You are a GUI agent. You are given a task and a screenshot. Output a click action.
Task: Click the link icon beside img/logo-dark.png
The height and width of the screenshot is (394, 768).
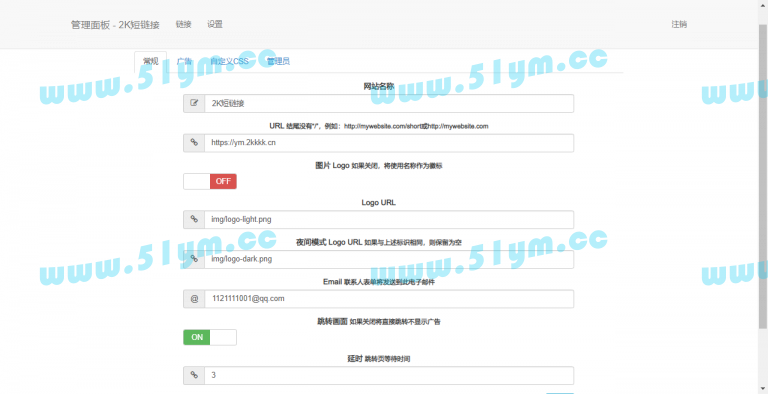(194, 259)
